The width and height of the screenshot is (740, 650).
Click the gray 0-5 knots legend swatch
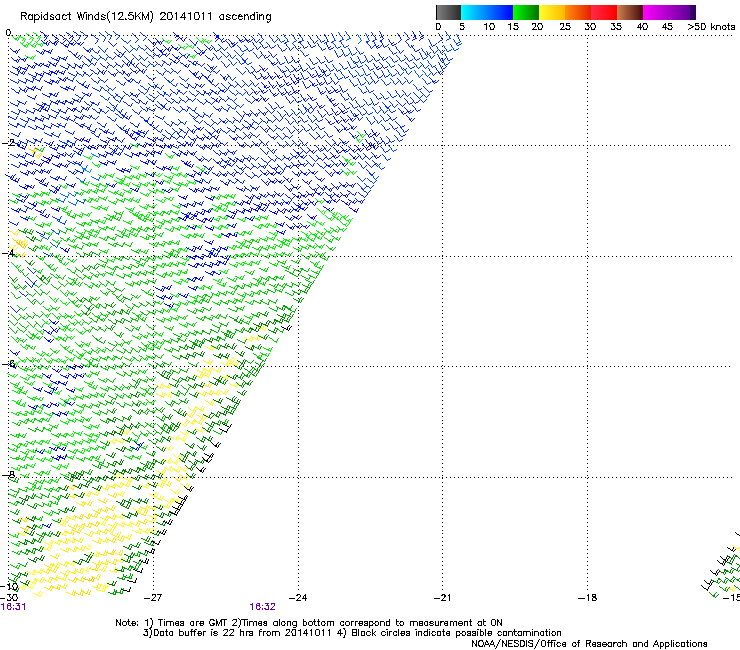click(448, 12)
